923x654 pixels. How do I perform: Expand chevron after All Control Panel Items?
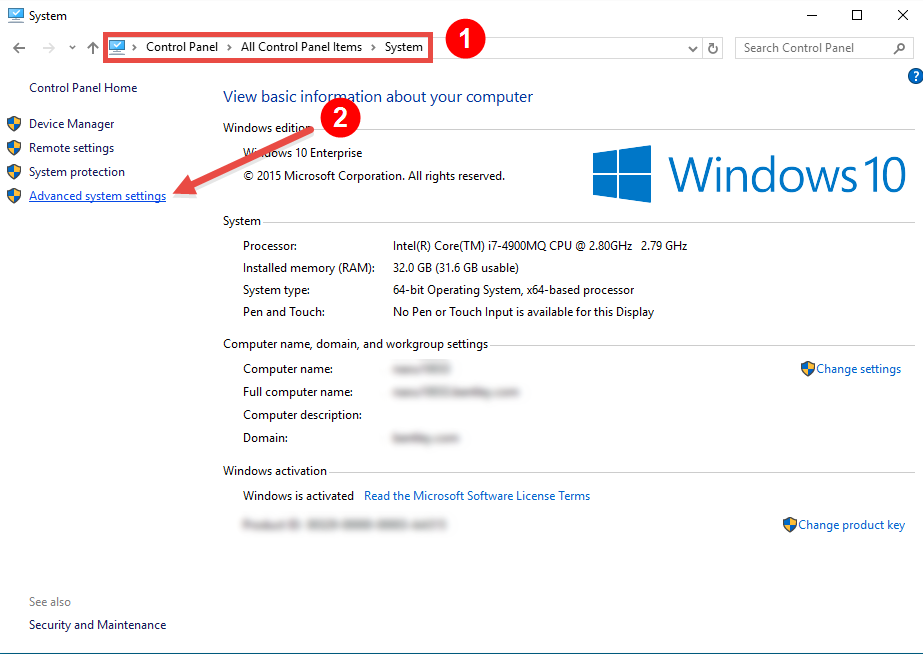[373, 48]
